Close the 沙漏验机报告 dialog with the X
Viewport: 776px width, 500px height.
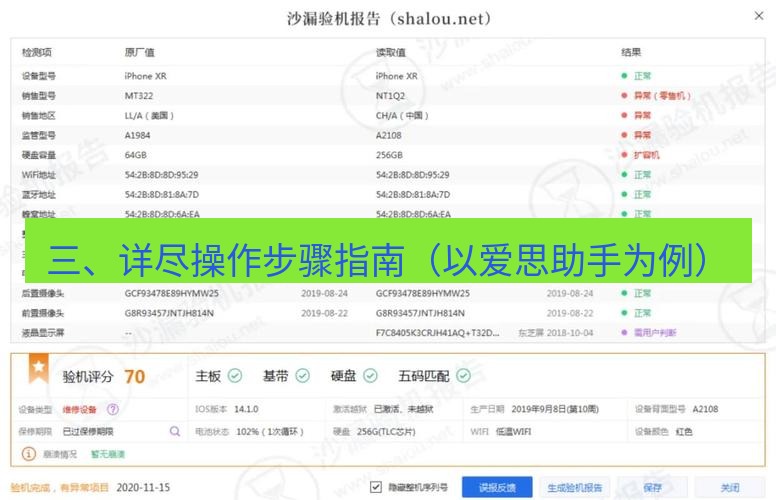coord(759,16)
